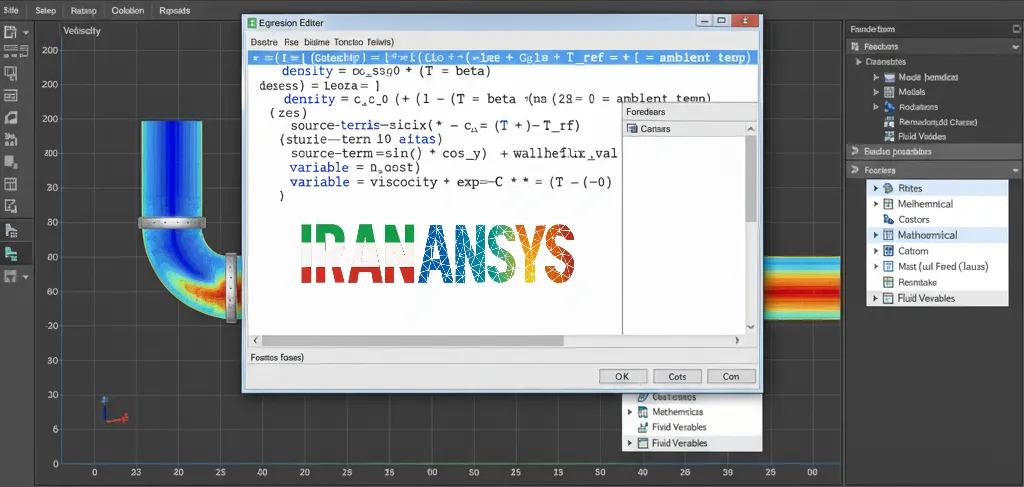The image size is (1024, 487).
Task: Expand the Mathoermical list node
Action: pos(876,235)
